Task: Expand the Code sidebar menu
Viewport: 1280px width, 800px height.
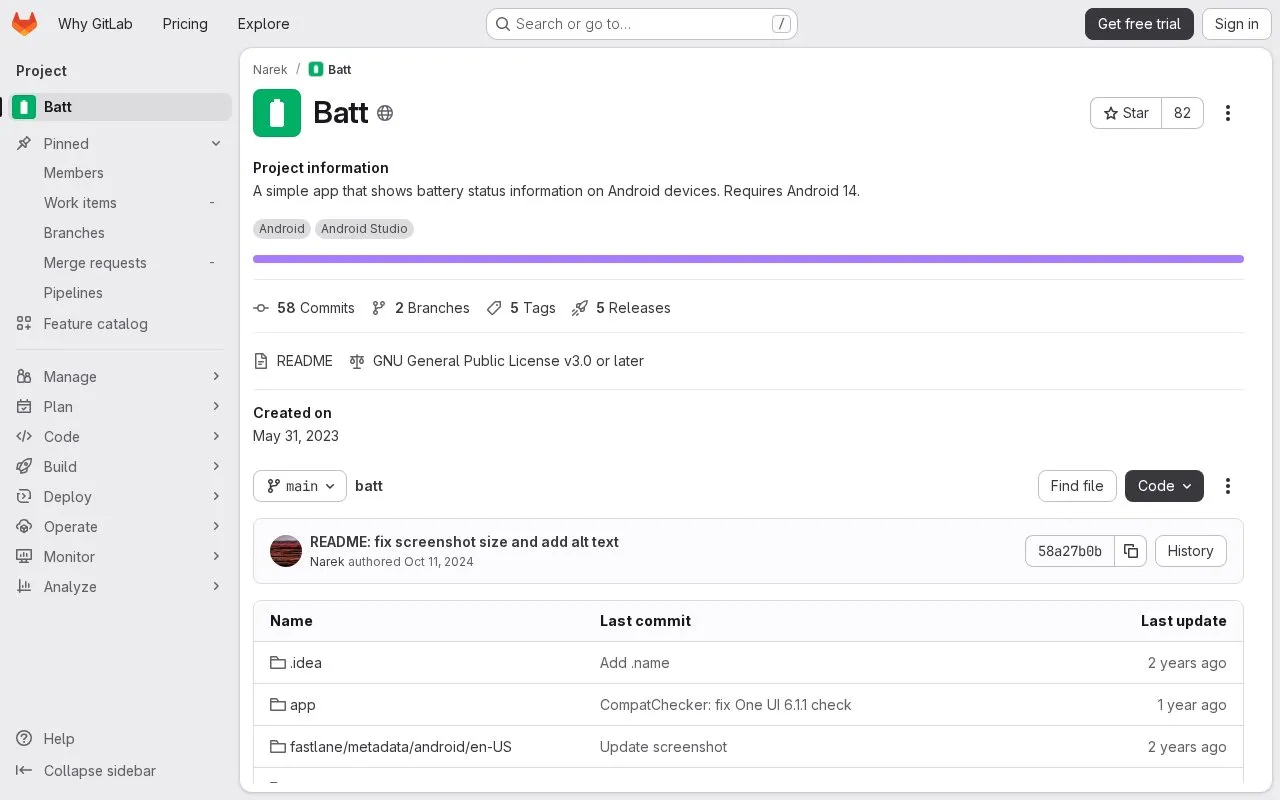Action: (120, 437)
